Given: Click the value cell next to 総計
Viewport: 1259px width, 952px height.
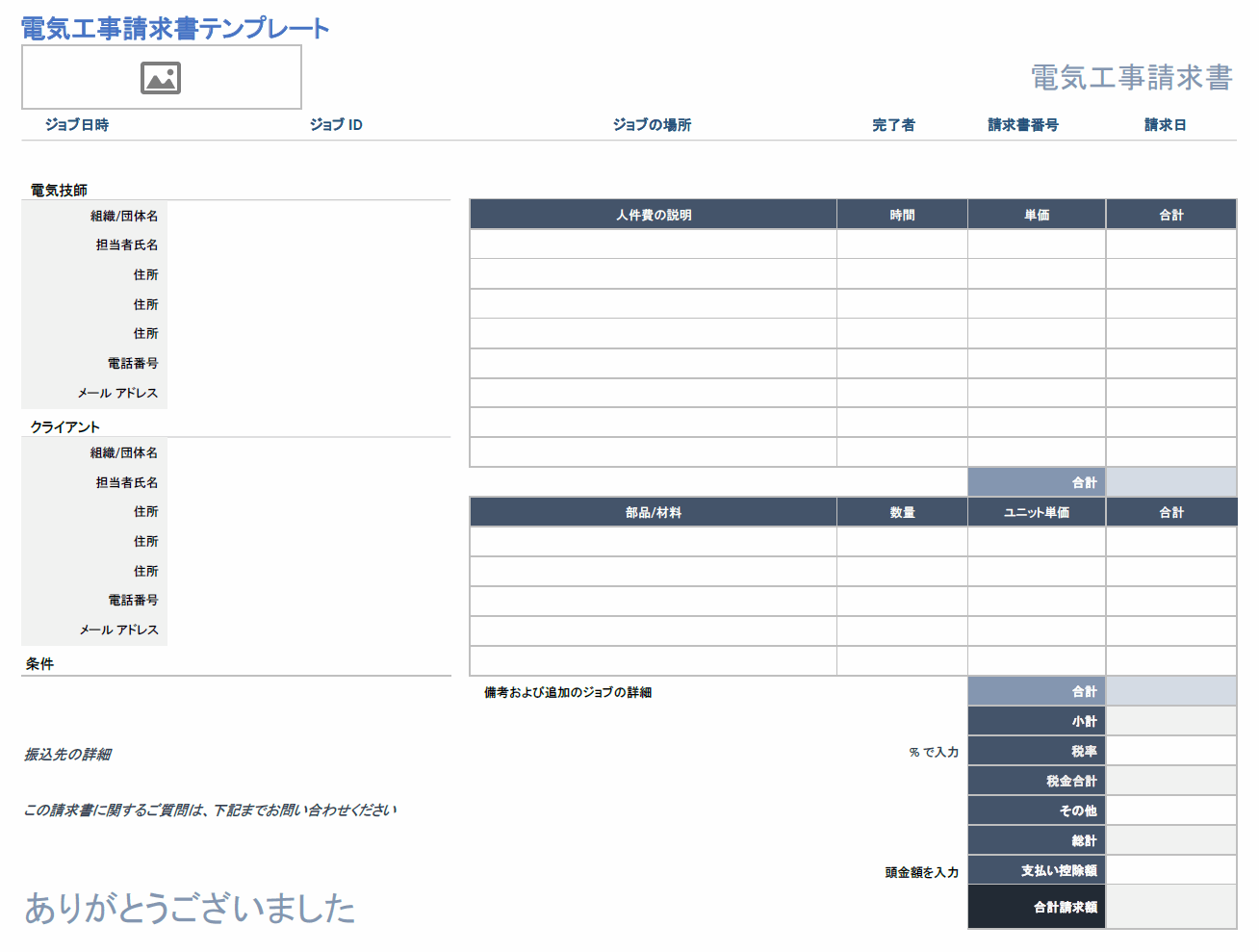Looking at the screenshot, I should click(x=1171, y=840).
